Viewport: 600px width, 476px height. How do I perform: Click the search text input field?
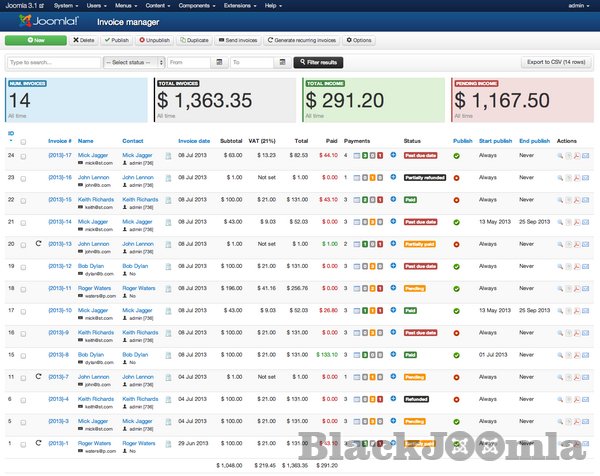coord(52,62)
